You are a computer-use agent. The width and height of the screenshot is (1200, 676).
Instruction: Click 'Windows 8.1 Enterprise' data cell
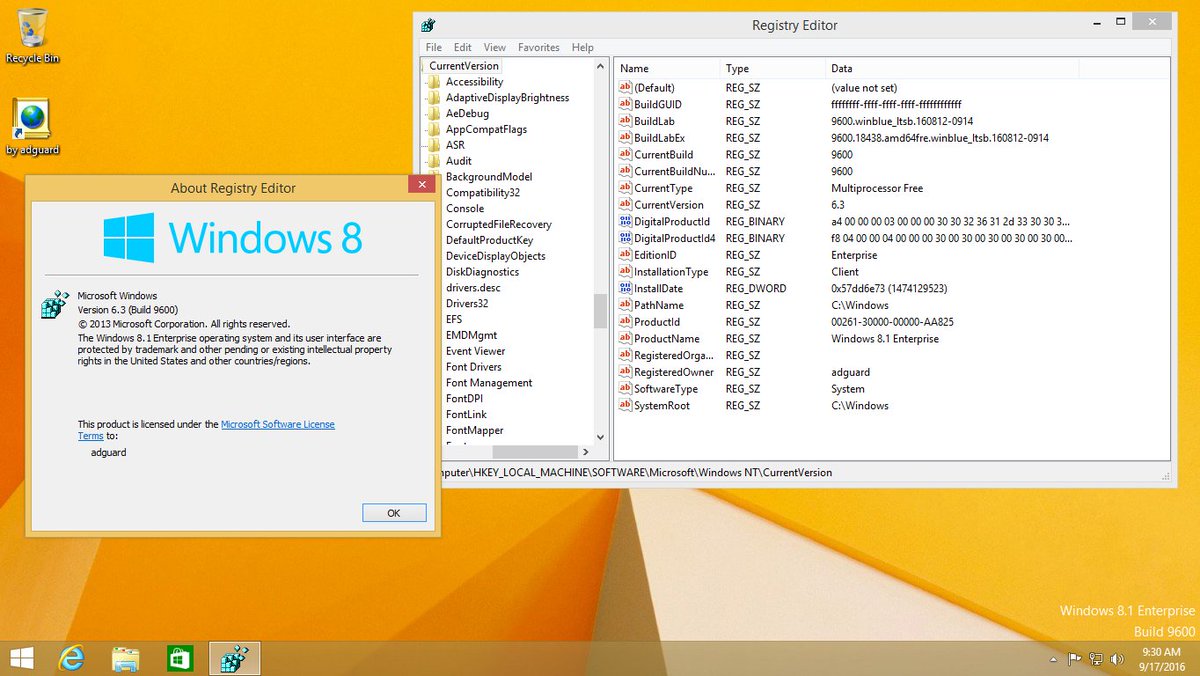(x=885, y=338)
